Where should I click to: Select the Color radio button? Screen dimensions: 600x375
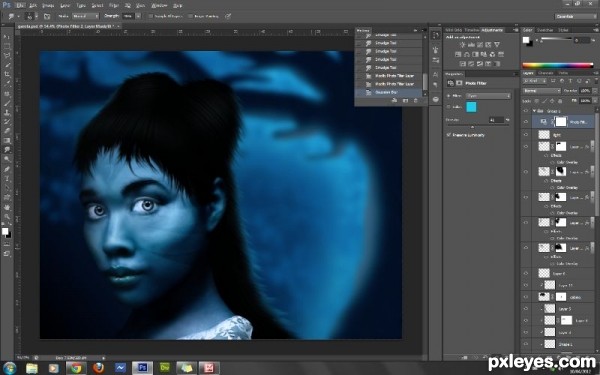[448, 107]
